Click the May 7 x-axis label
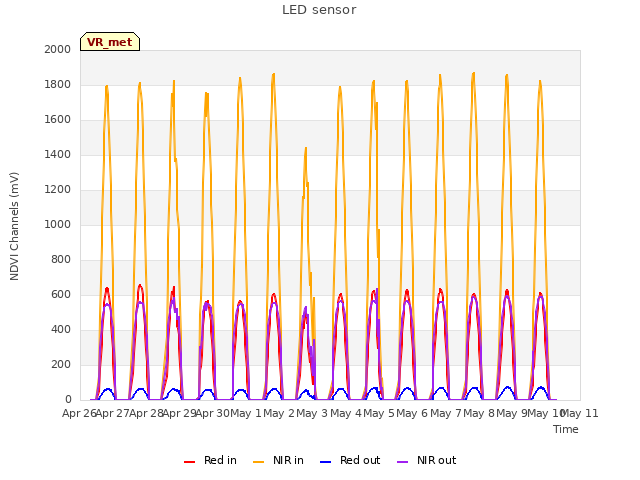640x480 pixels. point(446,413)
